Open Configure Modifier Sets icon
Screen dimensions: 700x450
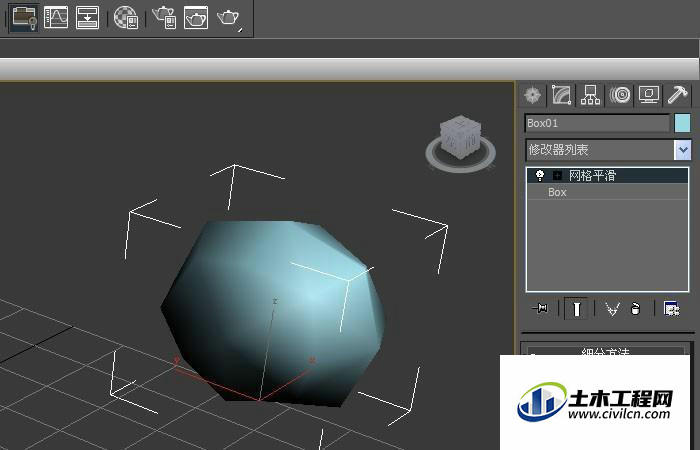[671, 308]
